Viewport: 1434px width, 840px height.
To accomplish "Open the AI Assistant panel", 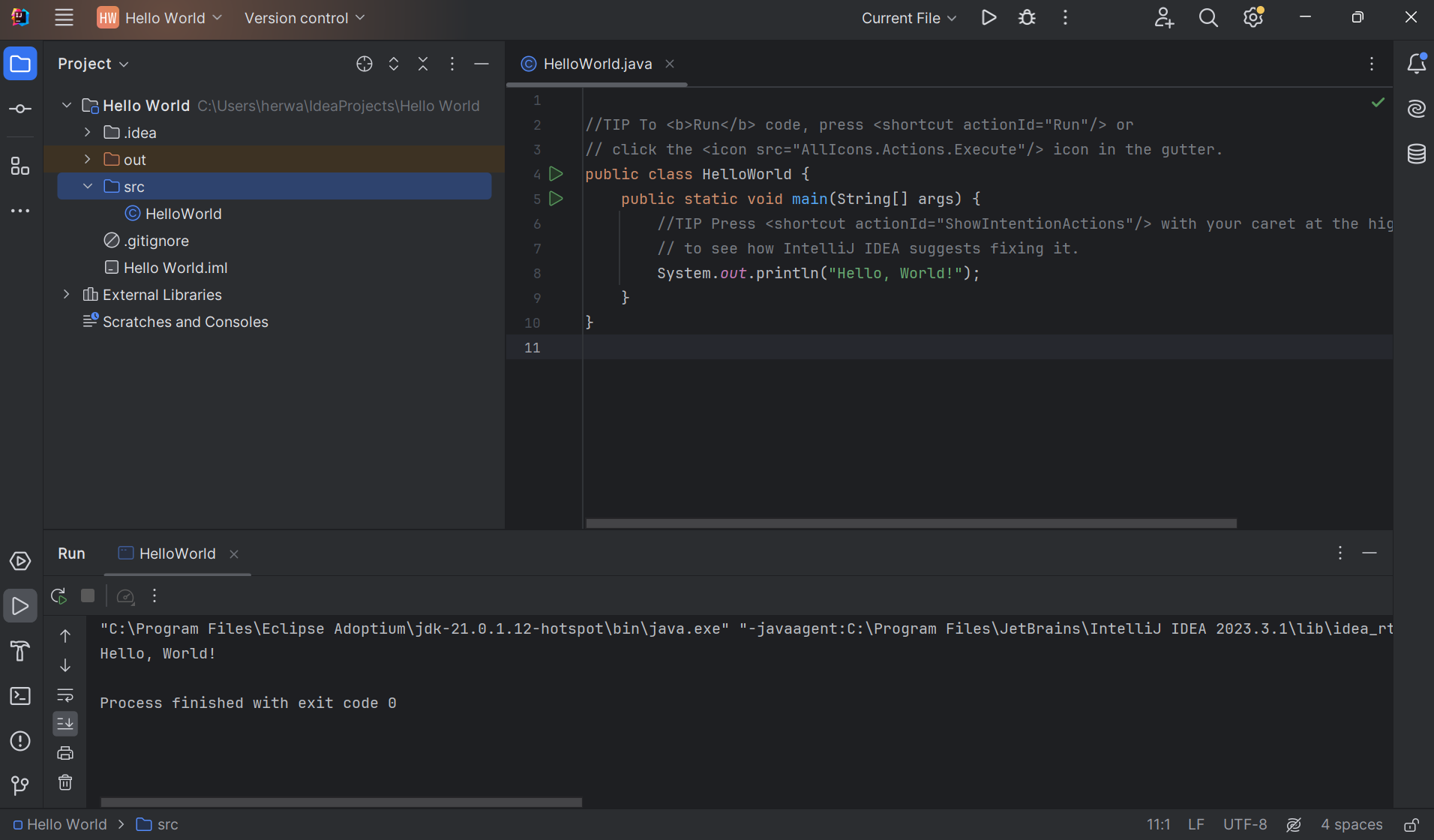I will (x=1416, y=109).
